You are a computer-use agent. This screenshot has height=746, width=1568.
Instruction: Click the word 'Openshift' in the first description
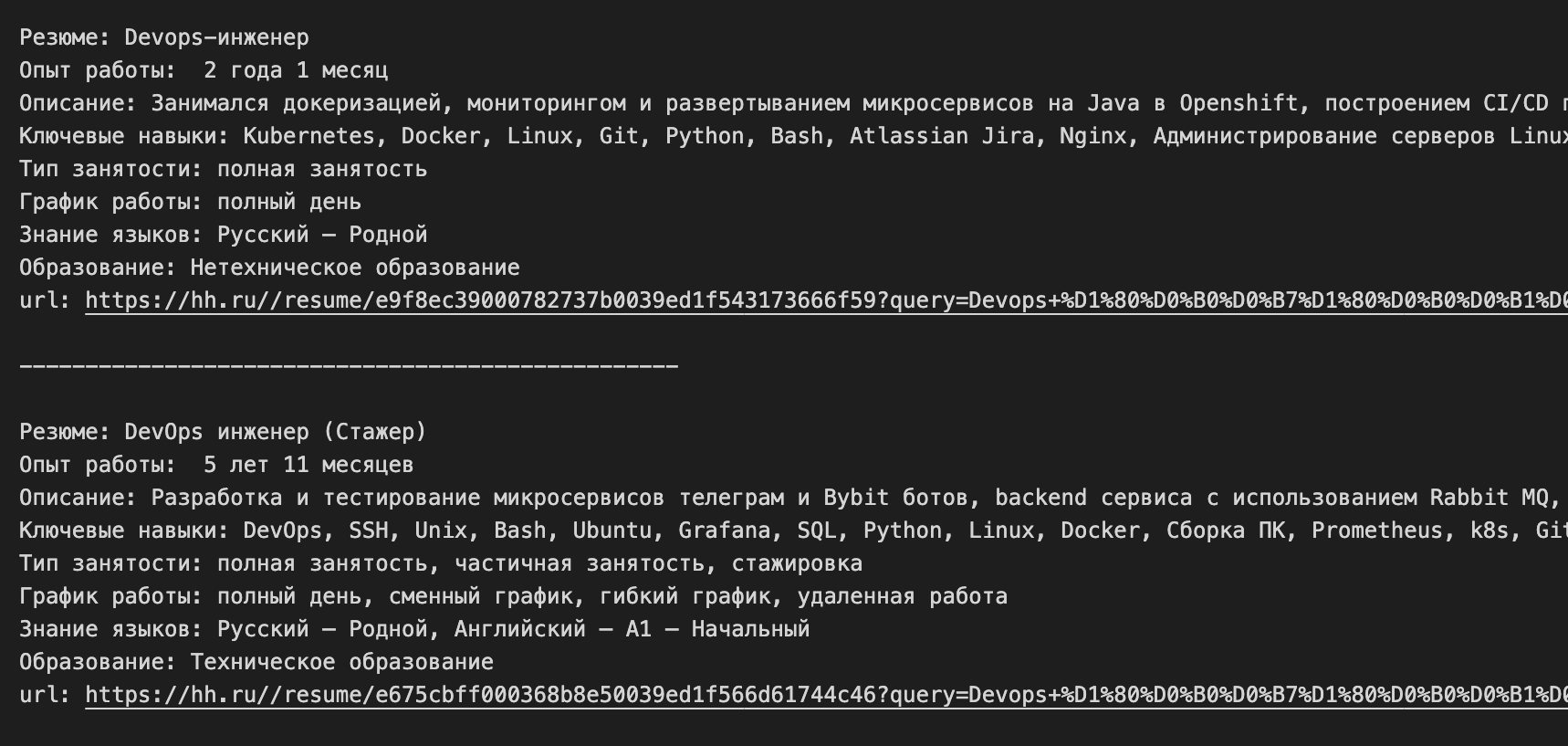pyautogui.click(x=1239, y=103)
